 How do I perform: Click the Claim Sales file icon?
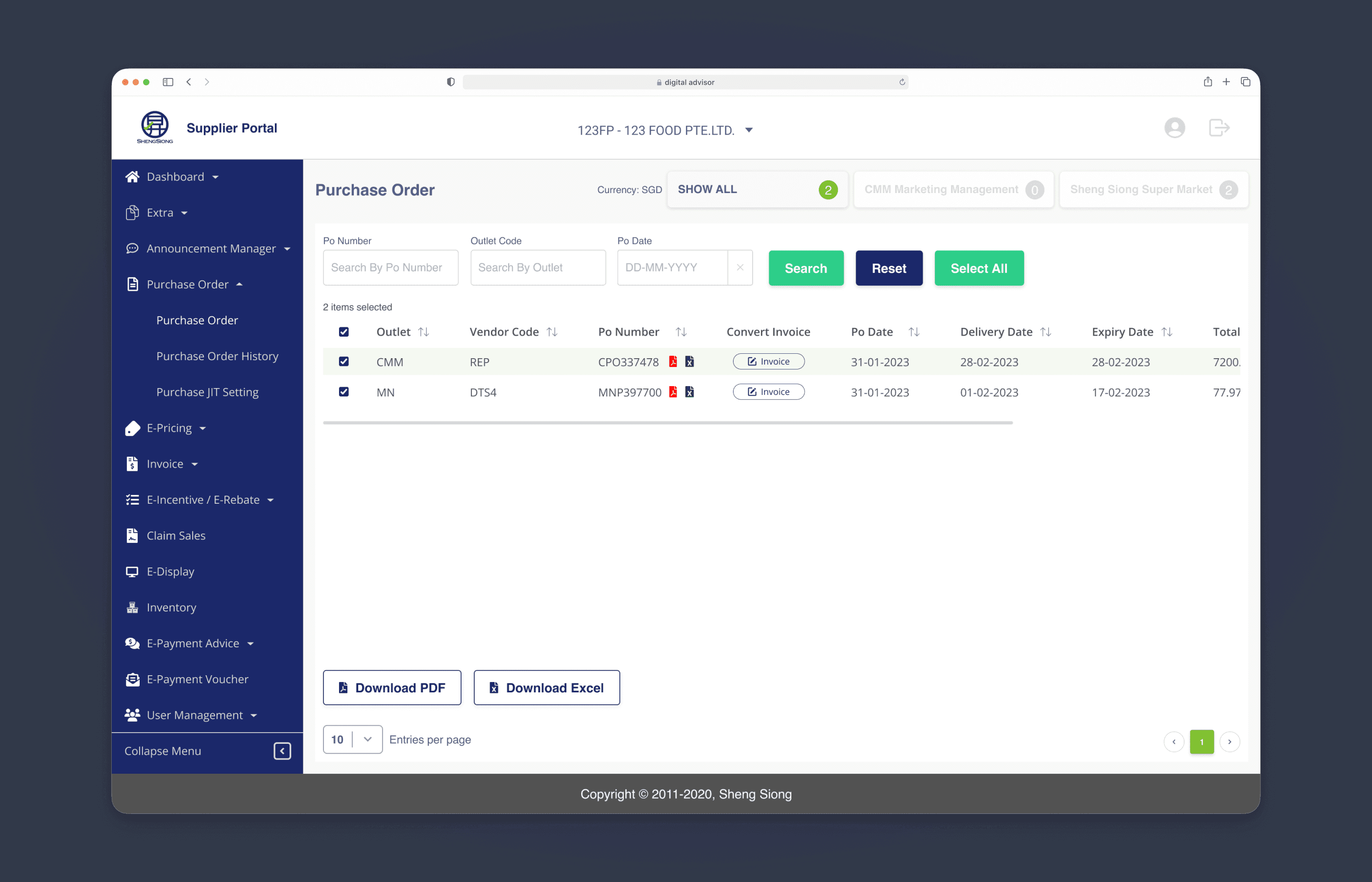pyautogui.click(x=132, y=536)
